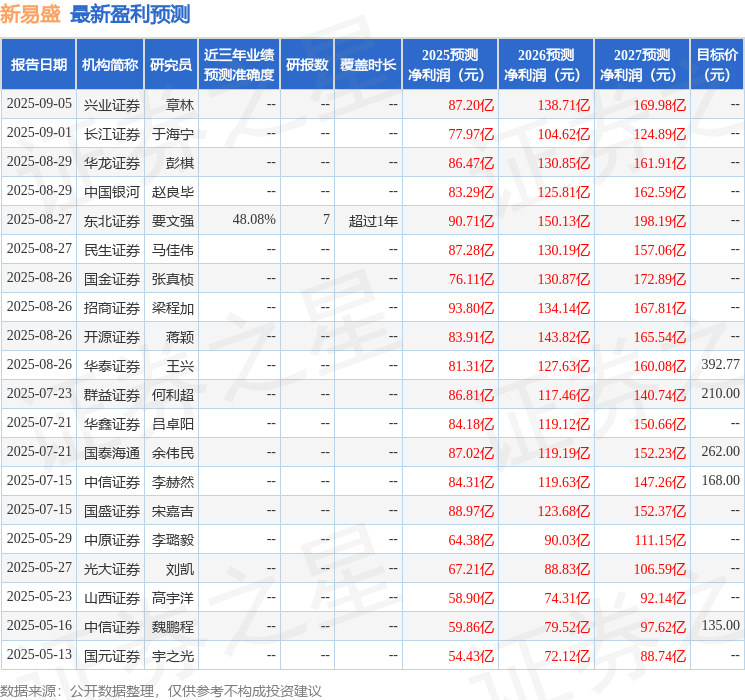Select the 华龙证券 institution cell
The height and width of the screenshot is (700, 745).
tap(112, 163)
